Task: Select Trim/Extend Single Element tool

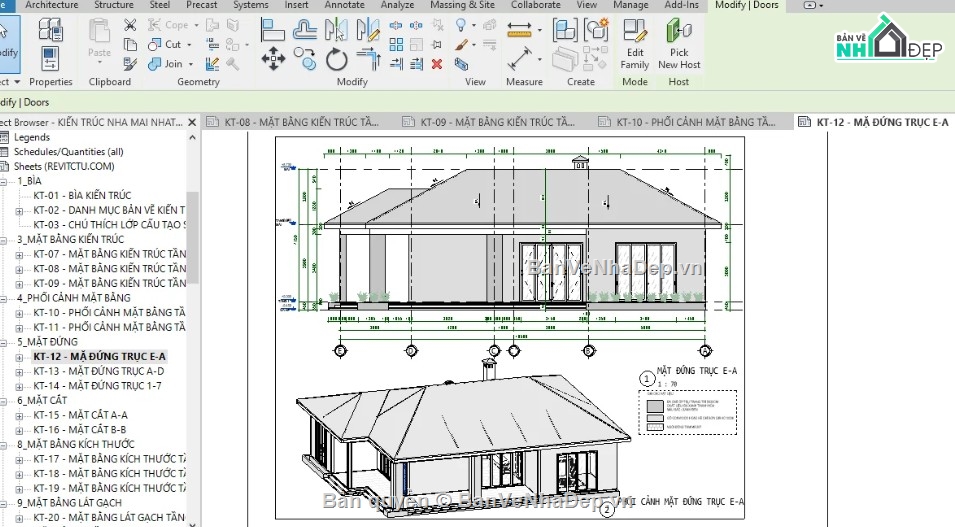Action: pos(396,63)
